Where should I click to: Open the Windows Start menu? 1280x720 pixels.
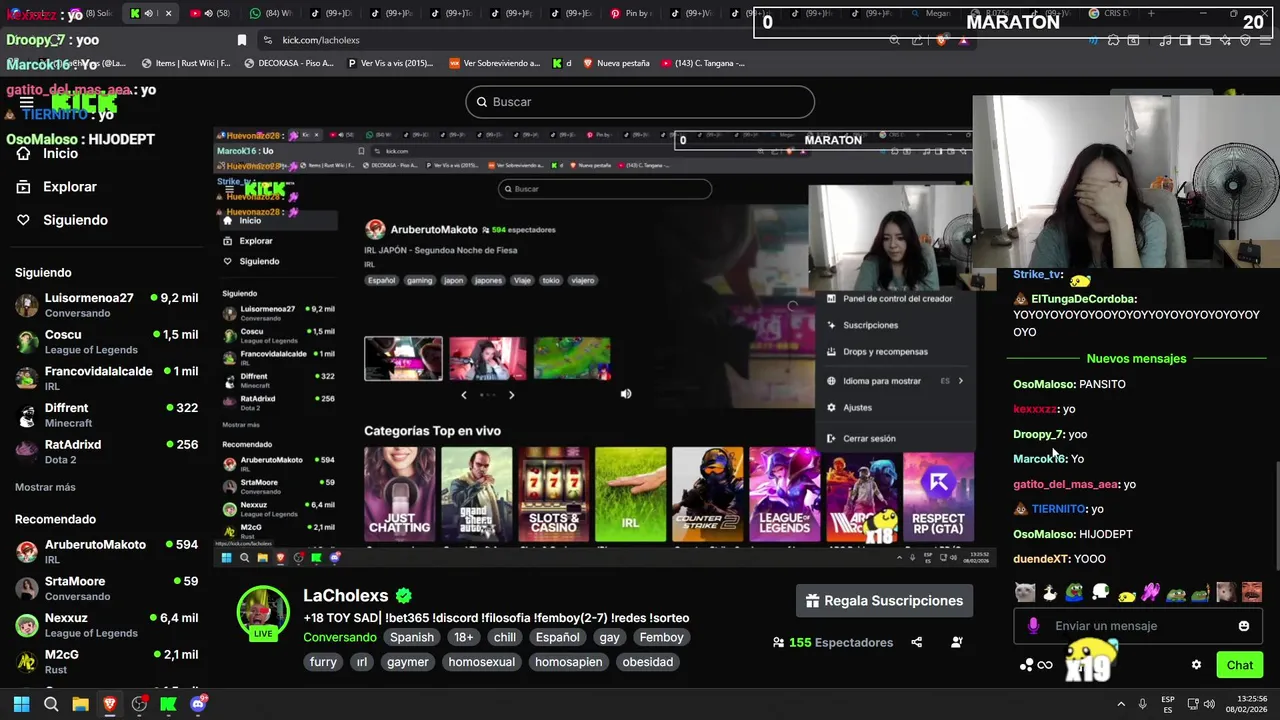[21, 704]
